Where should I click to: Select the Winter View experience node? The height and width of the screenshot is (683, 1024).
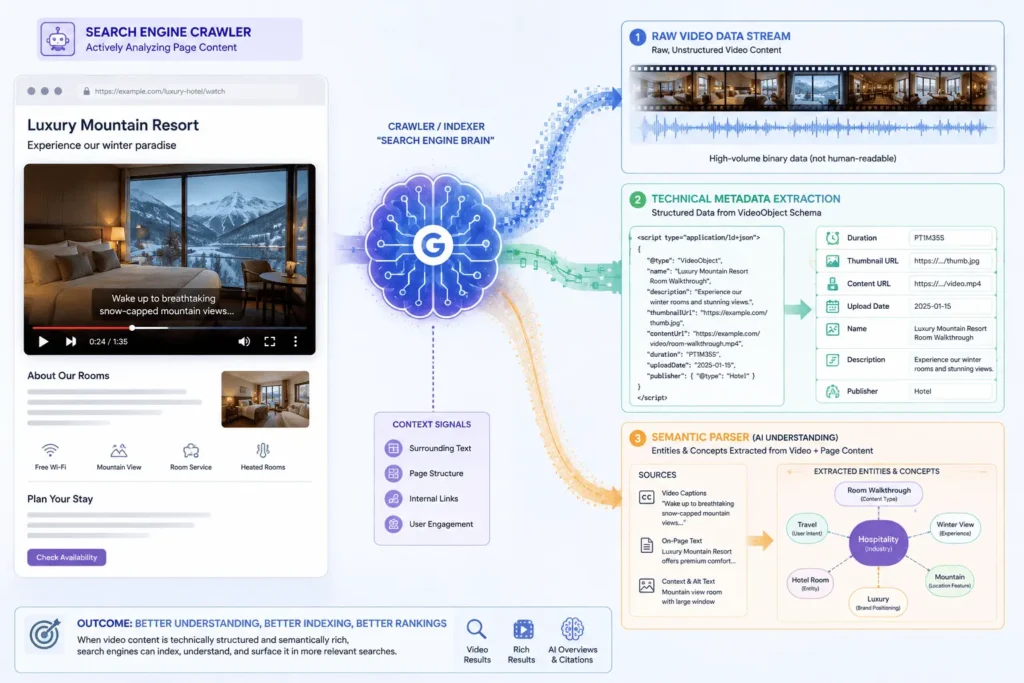point(955,528)
